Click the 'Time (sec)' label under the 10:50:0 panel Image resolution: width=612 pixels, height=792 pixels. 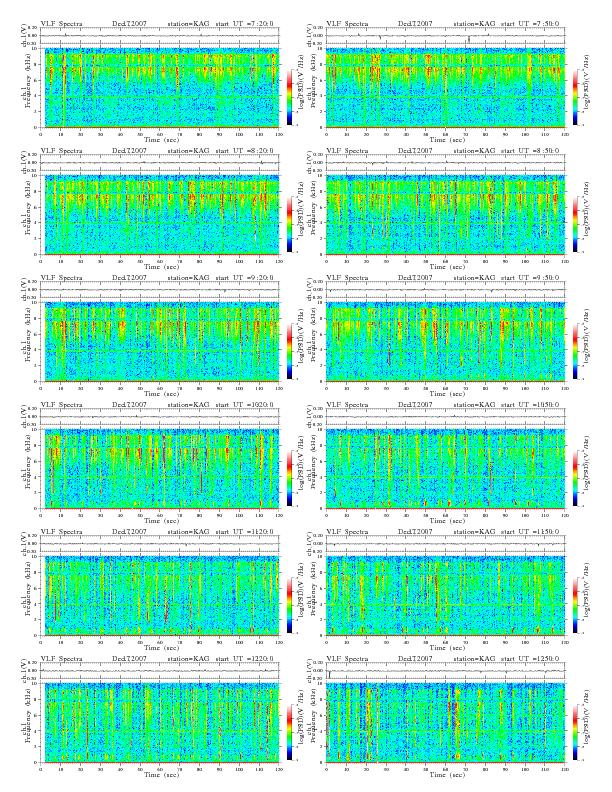[x=447, y=521]
